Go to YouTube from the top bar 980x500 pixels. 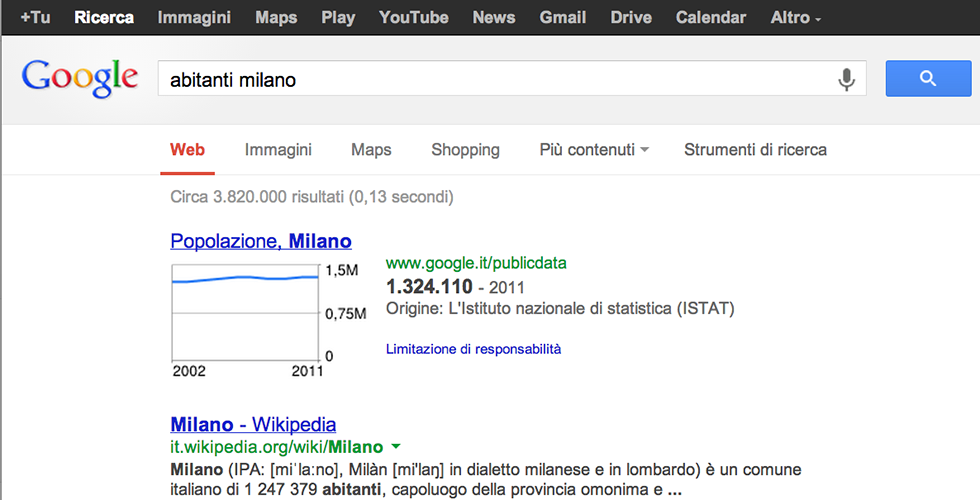[413, 17]
